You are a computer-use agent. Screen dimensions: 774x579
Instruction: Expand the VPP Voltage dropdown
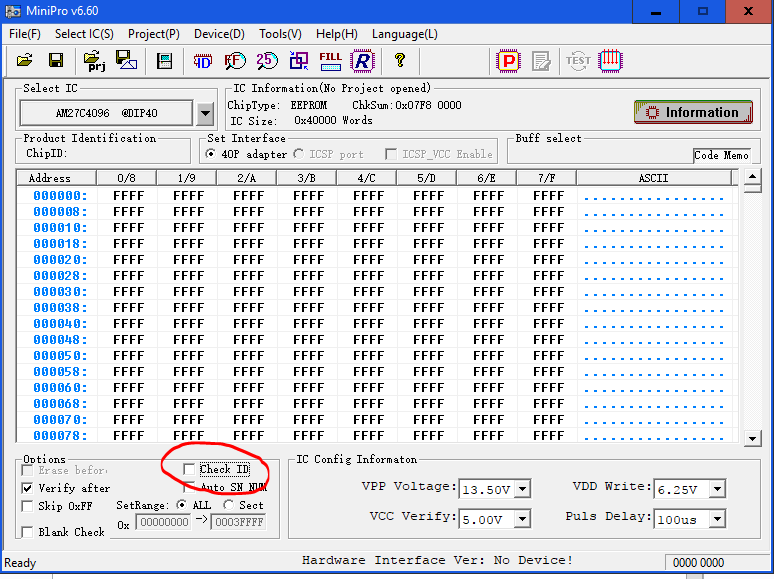(522, 490)
